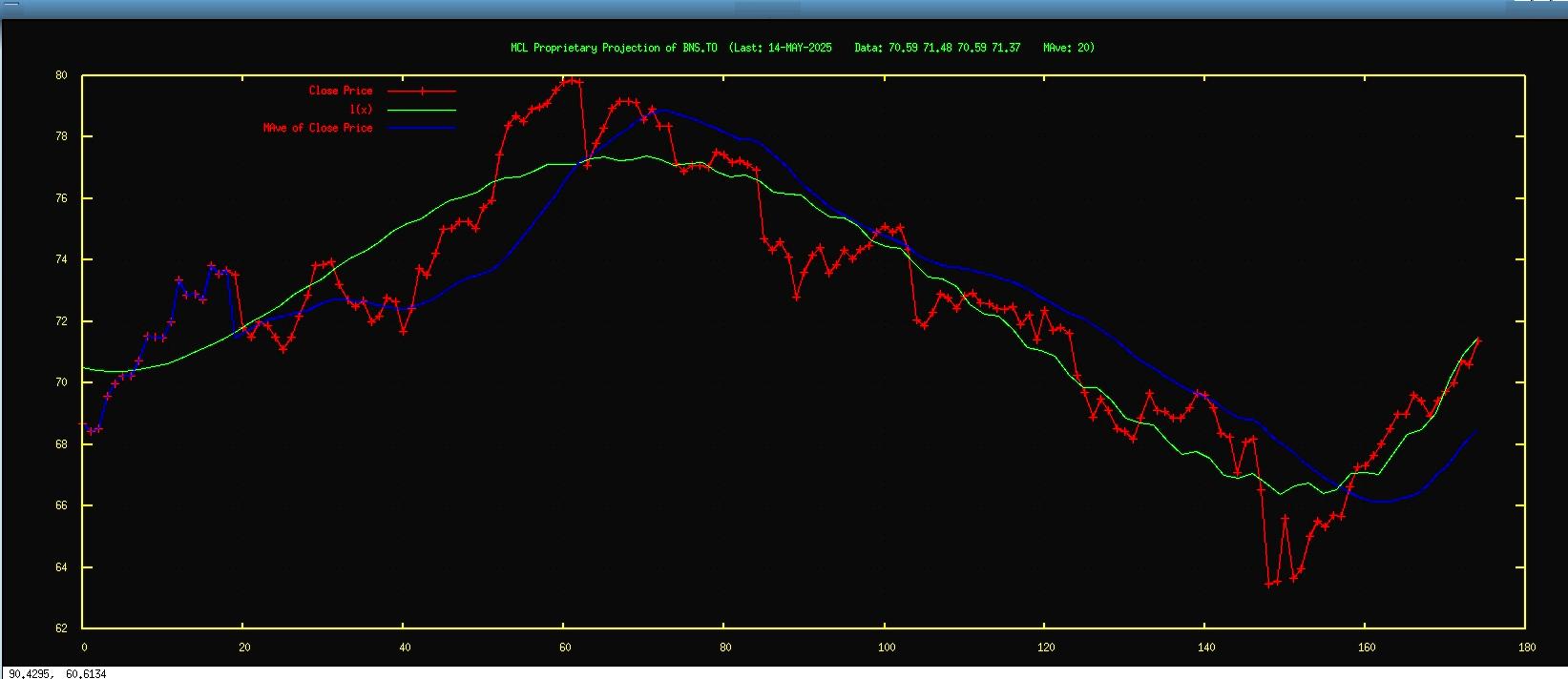Click the x-axis label 120
The height and width of the screenshot is (679, 1568).
[1046, 648]
